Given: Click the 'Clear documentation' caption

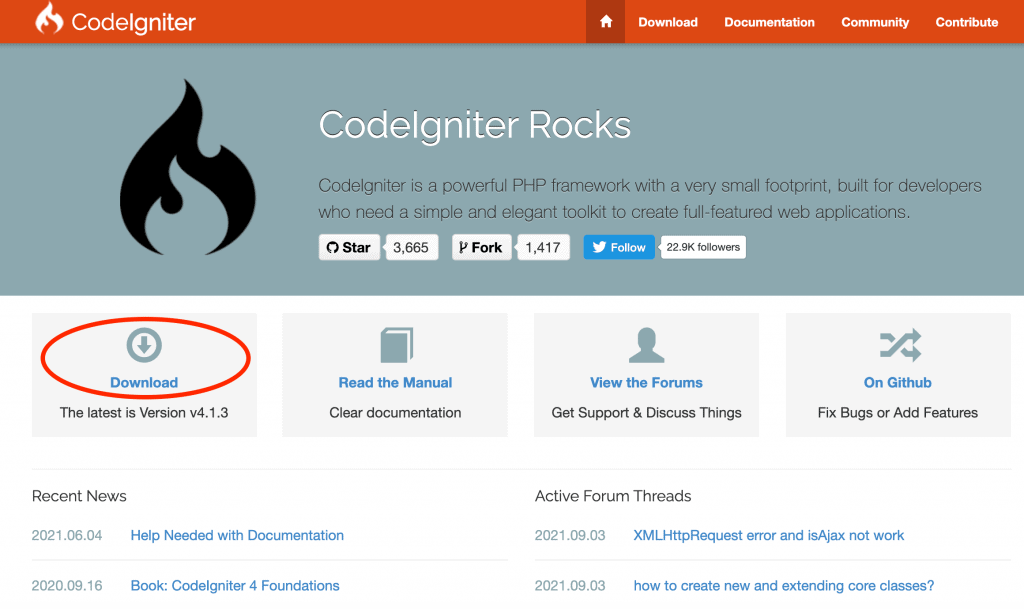Looking at the screenshot, I should tap(395, 413).
